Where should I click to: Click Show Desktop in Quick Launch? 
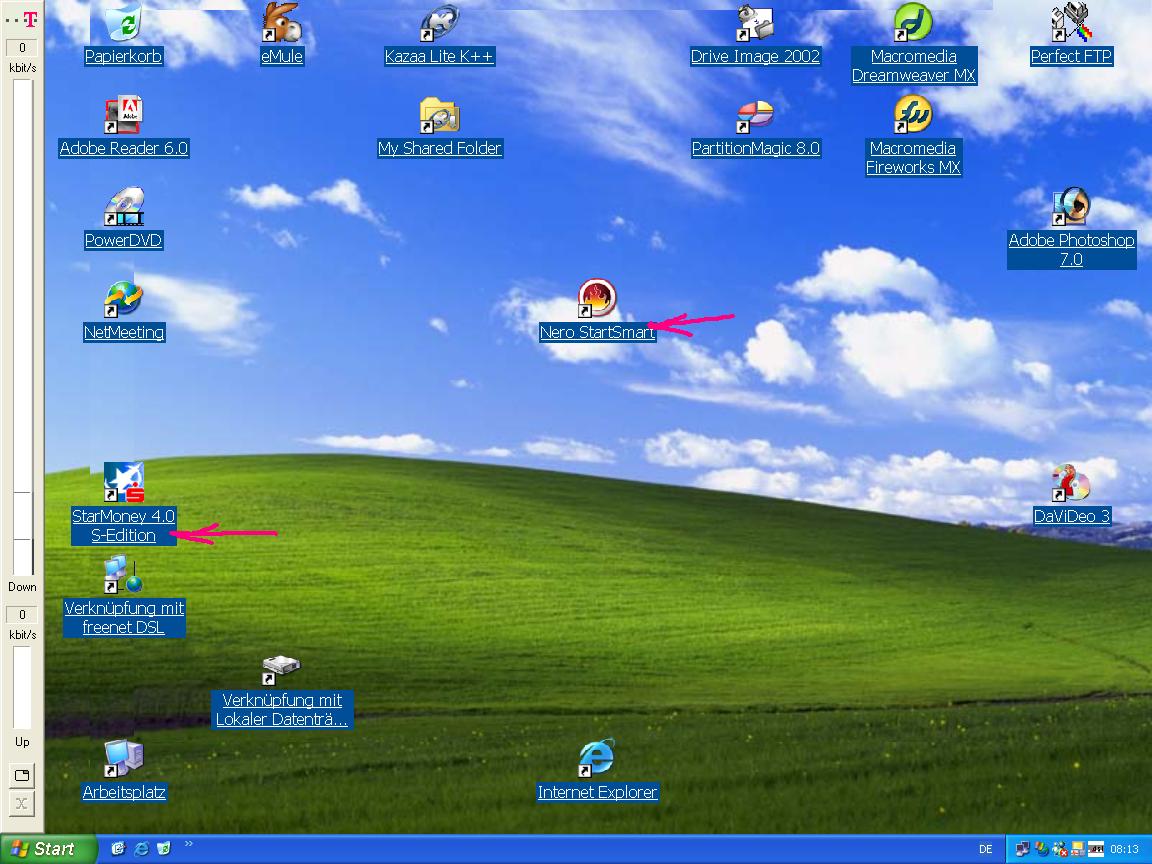pos(118,849)
